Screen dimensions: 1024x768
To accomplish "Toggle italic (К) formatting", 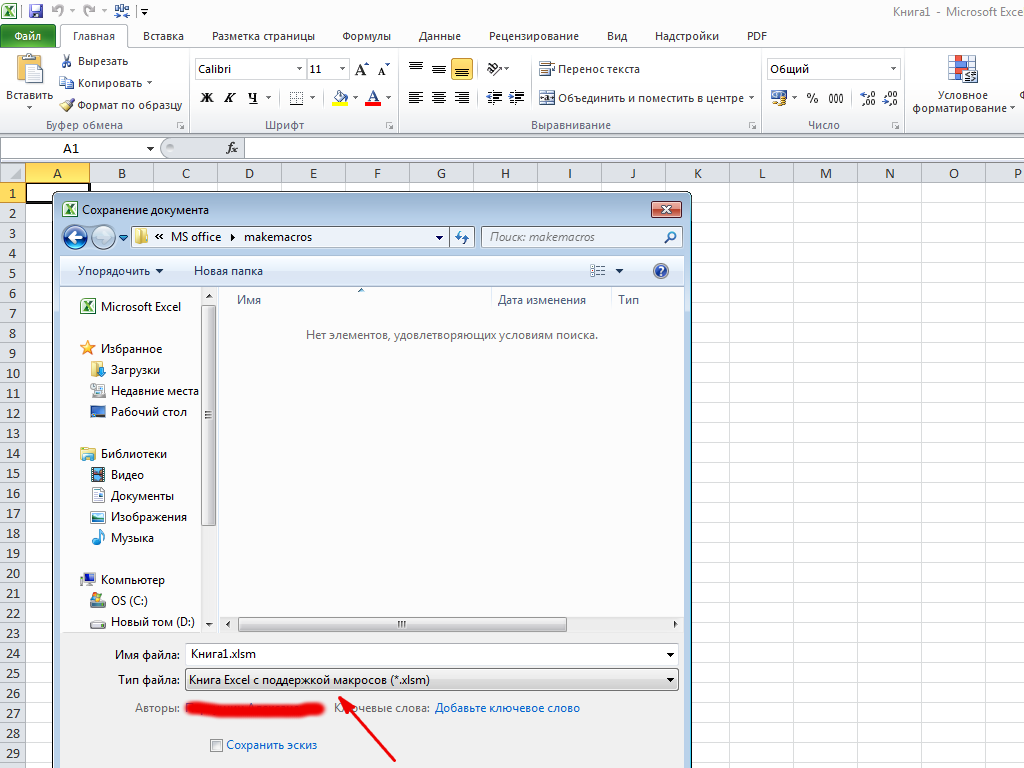I will [230, 98].
